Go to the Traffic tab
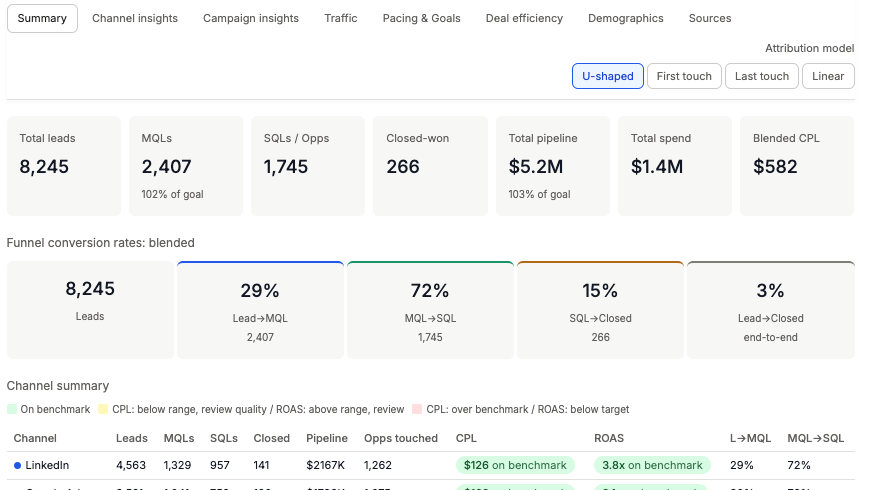Image resolution: width=872 pixels, height=490 pixels. 341,18
